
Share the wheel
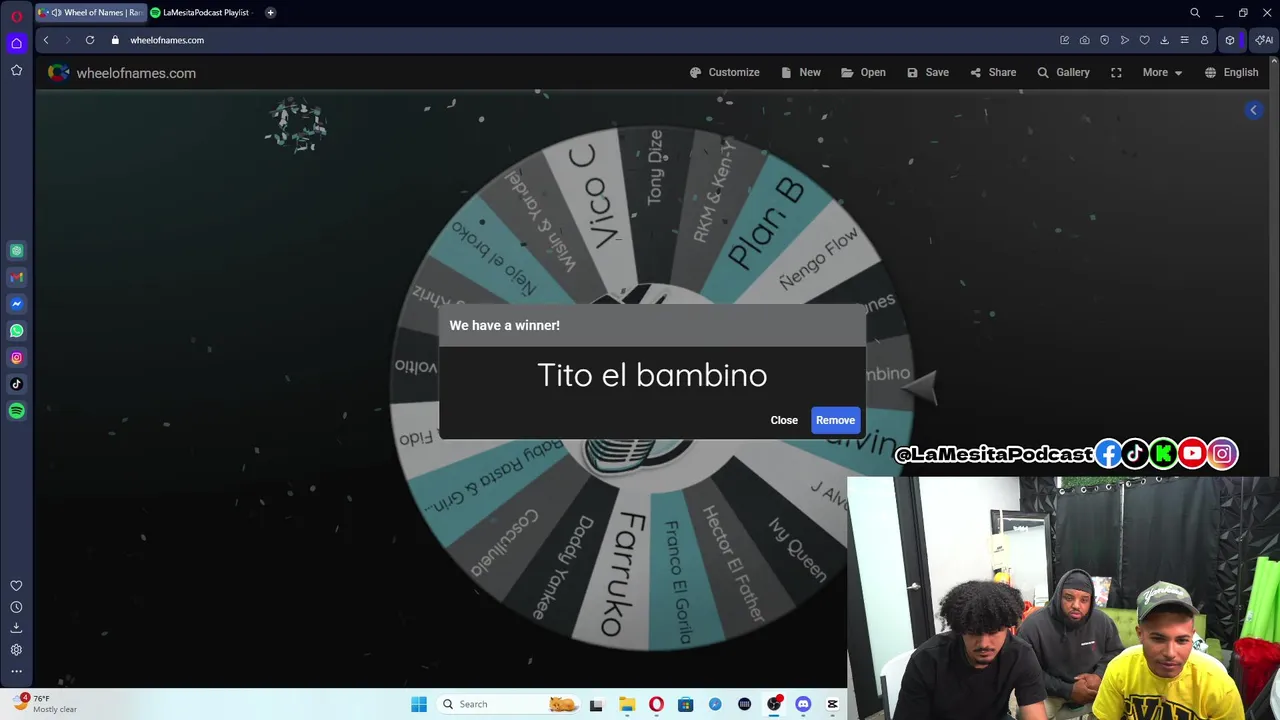click(993, 72)
